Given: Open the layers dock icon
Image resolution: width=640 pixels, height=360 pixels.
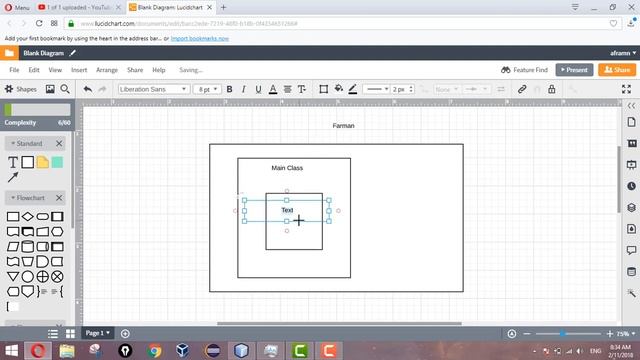Looking at the screenshot, I should (x=631, y=207).
